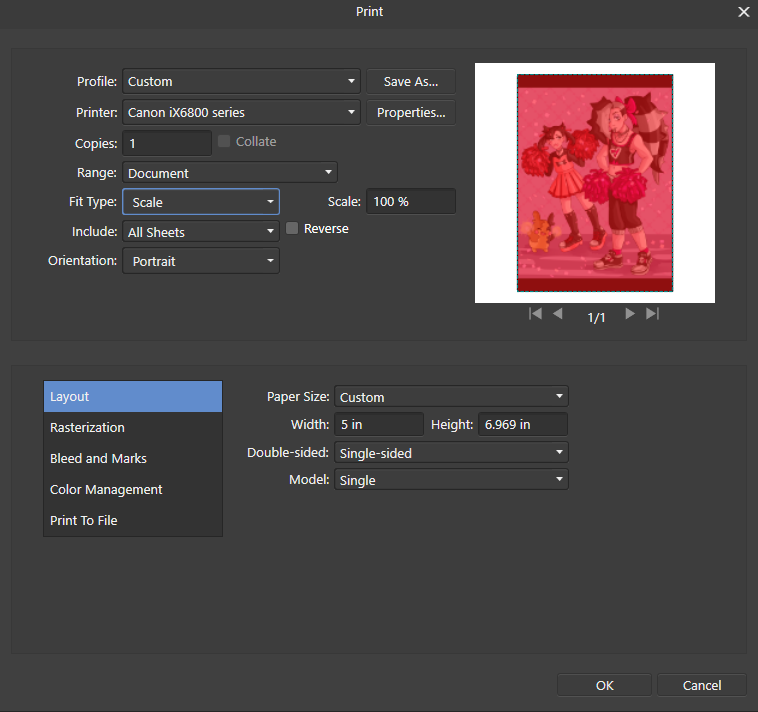Open the Bleed and Marks section
This screenshot has height=712, width=758.
[x=133, y=458]
